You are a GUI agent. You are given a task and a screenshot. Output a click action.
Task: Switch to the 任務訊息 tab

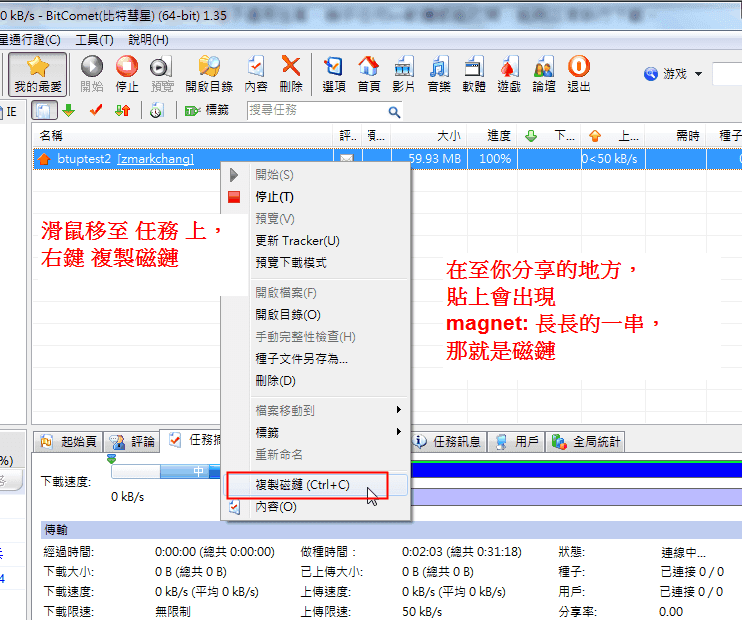(x=448, y=442)
